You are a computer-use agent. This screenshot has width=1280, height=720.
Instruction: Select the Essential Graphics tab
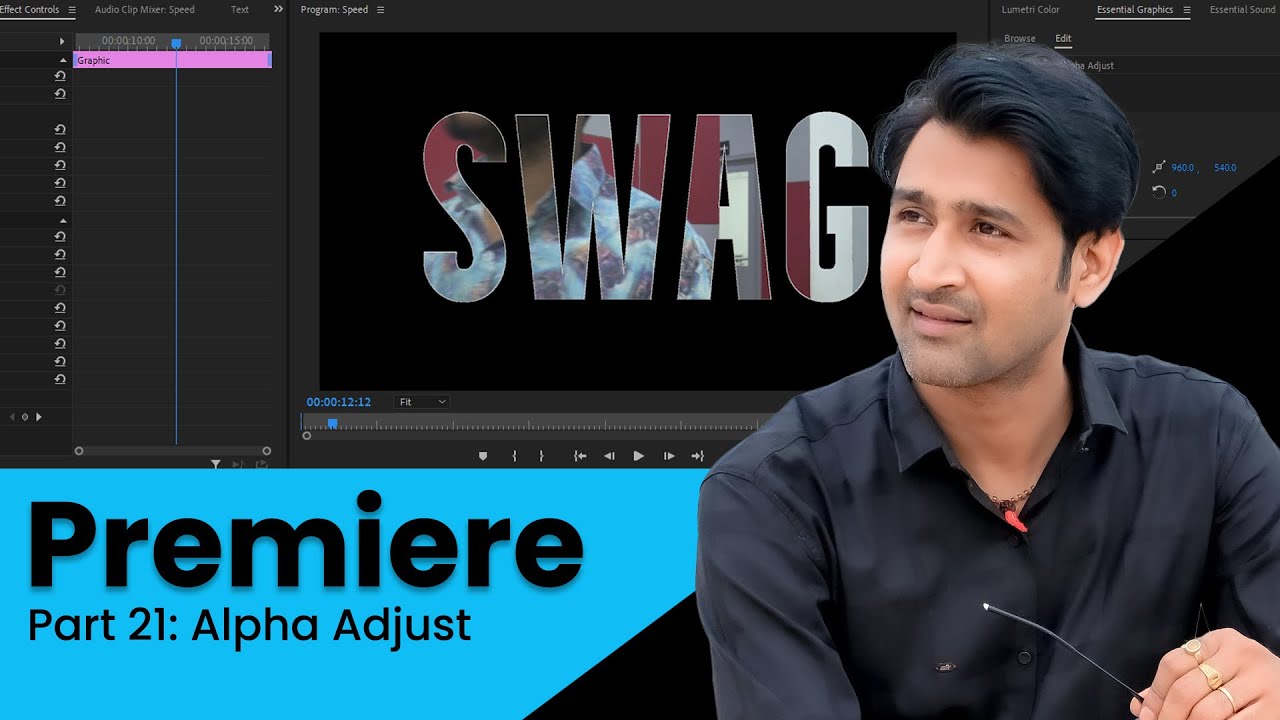pos(1135,10)
